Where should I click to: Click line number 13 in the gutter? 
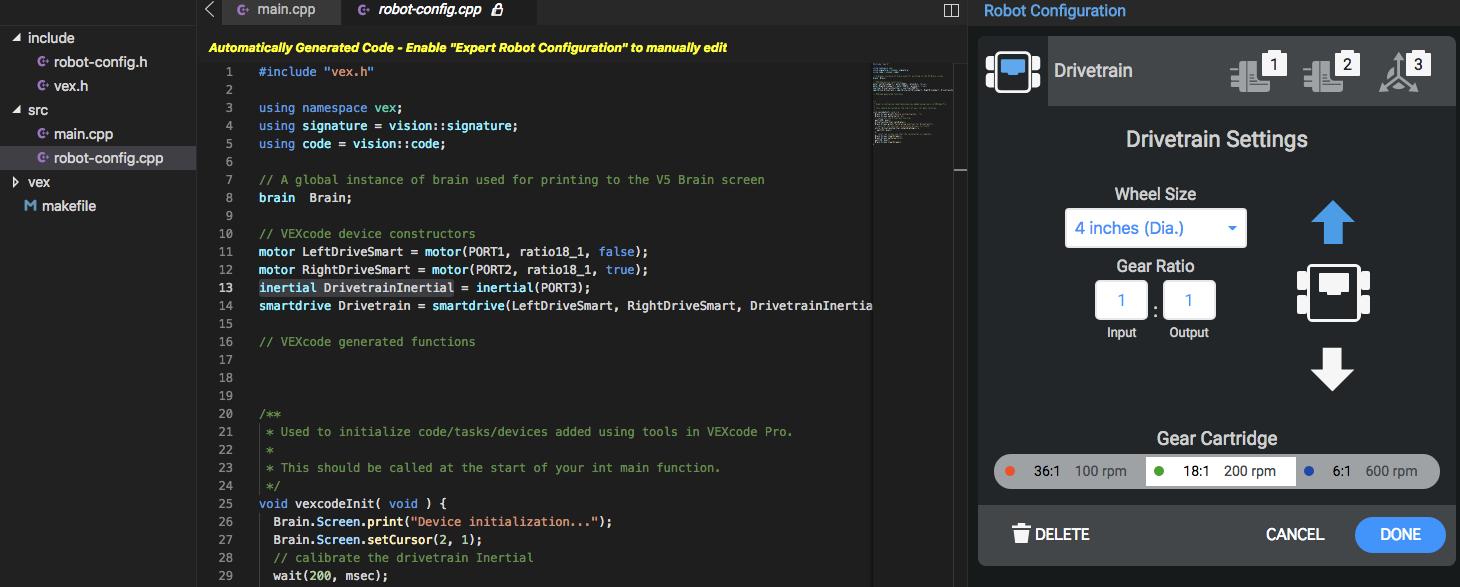point(226,288)
